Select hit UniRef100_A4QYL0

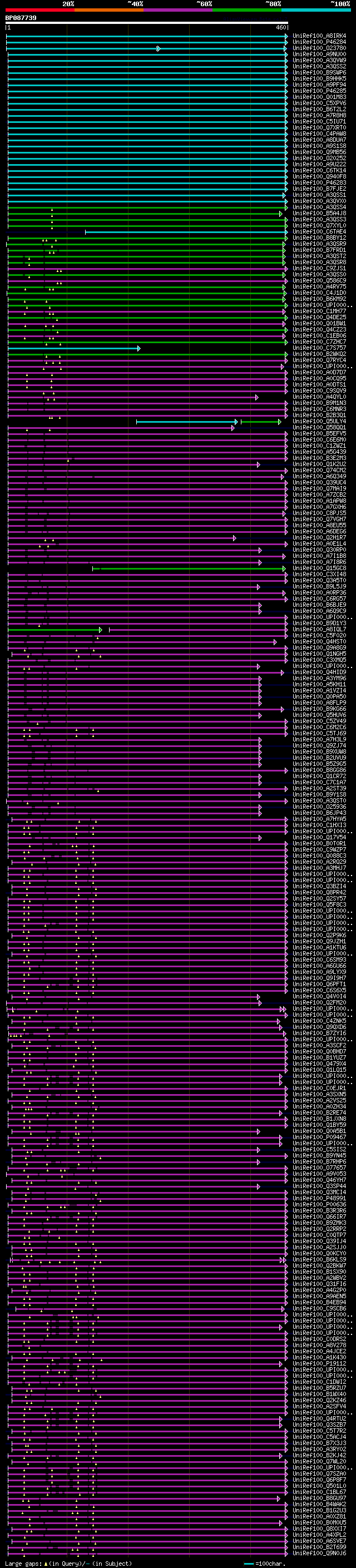pyautogui.click(x=319, y=397)
